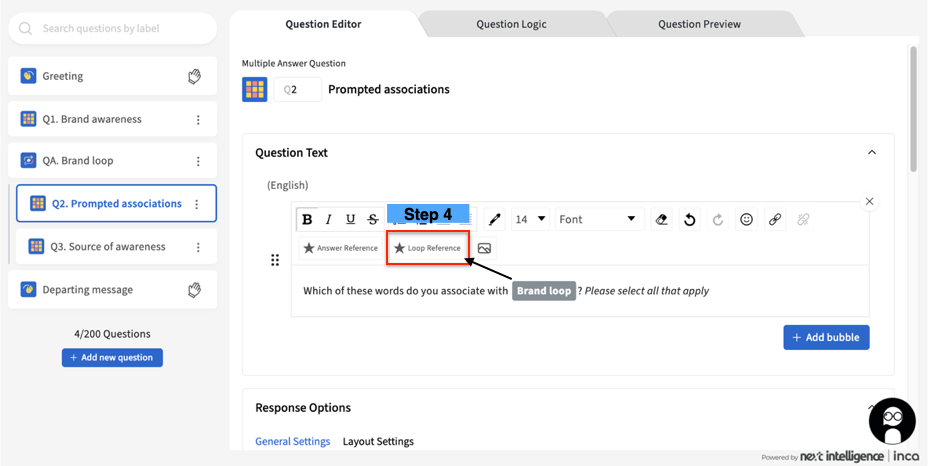The height and width of the screenshot is (466, 928).
Task: Open the emoji picker
Action: [746, 220]
